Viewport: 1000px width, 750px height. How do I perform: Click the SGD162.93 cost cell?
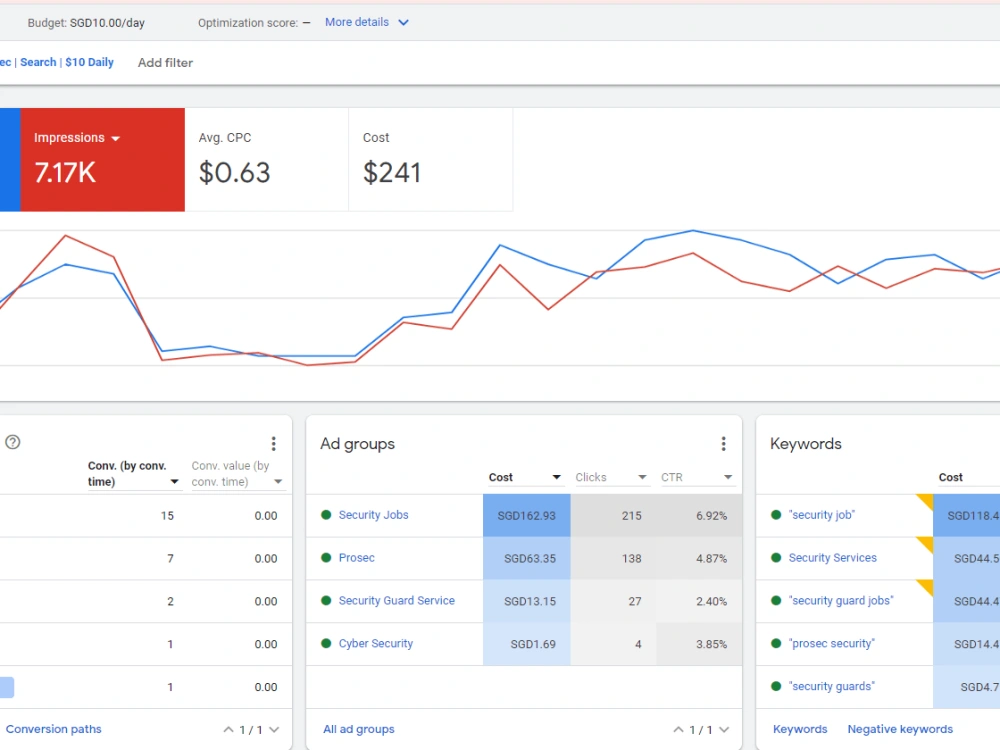click(527, 515)
